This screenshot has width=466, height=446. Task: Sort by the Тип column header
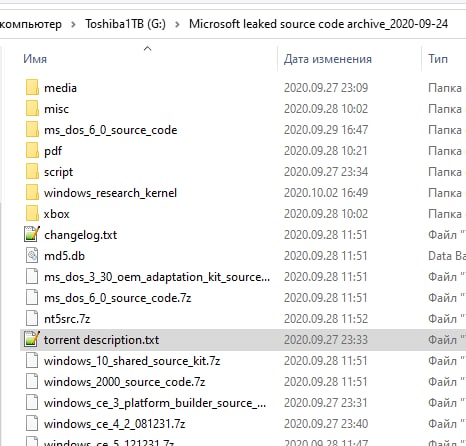tap(438, 59)
